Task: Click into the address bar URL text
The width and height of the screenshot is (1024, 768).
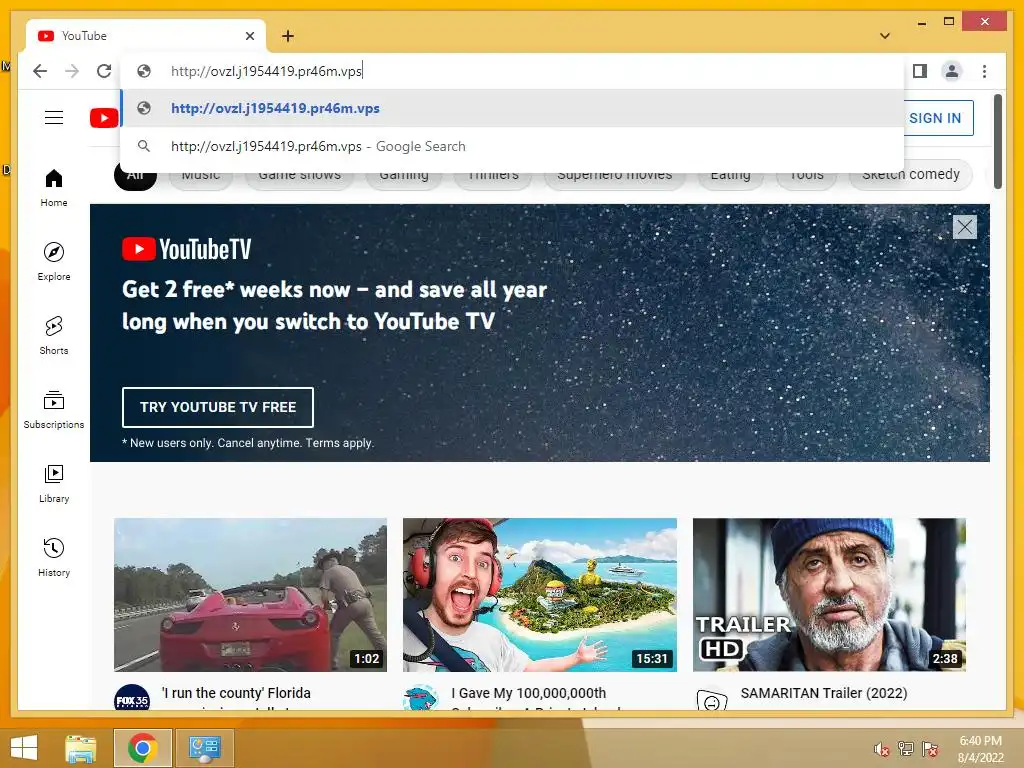Action: tap(266, 71)
